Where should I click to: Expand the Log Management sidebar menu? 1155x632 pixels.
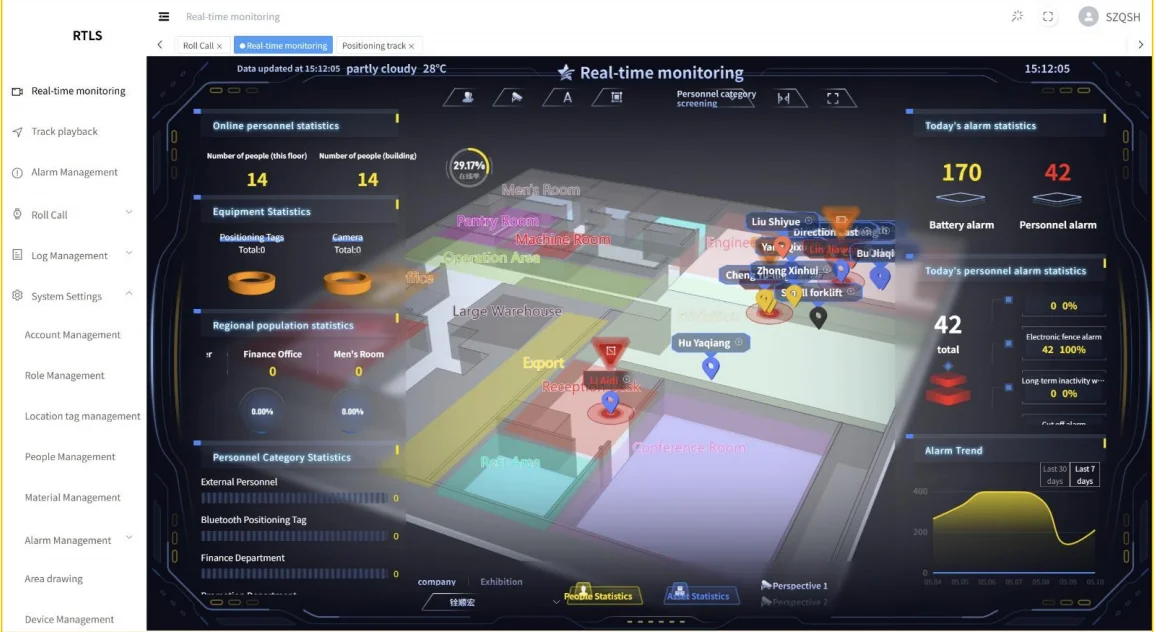tap(129, 253)
